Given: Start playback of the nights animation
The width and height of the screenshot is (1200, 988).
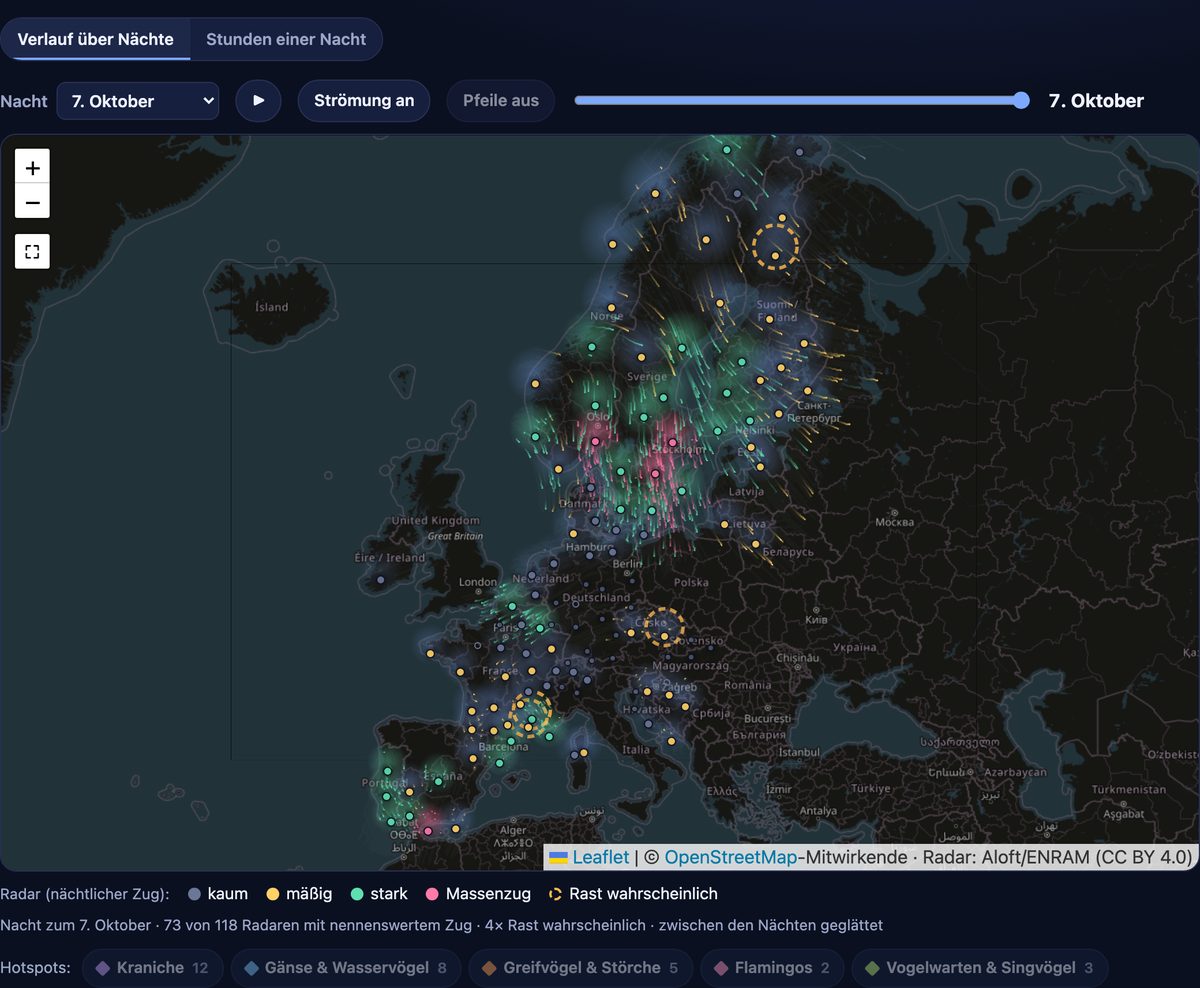Looking at the screenshot, I should pos(259,101).
